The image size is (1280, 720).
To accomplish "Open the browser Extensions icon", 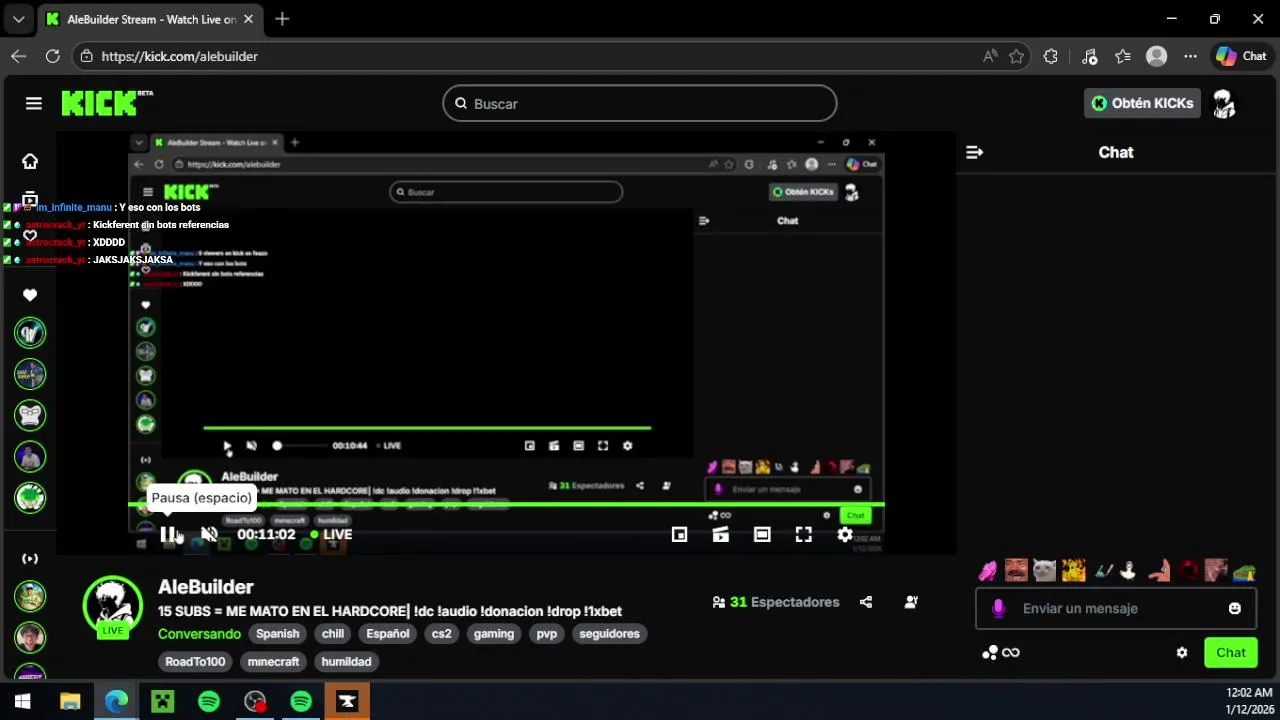I will [x=1050, y=56].
